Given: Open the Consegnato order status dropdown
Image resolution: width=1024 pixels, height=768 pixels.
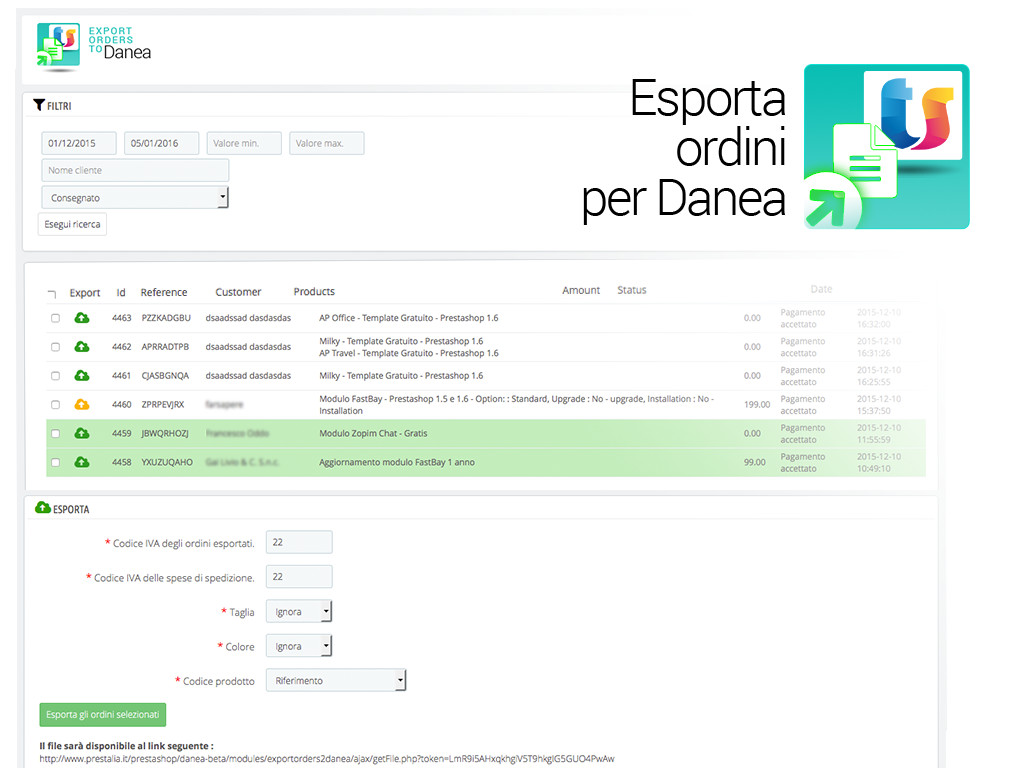Looking at the screenshot, I should point(135,197).
